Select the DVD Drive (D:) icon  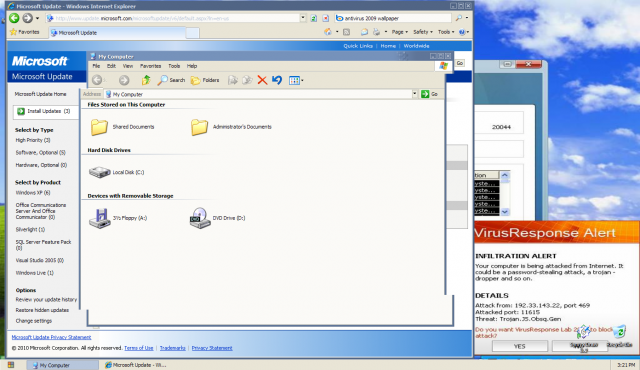pos(217,218)
